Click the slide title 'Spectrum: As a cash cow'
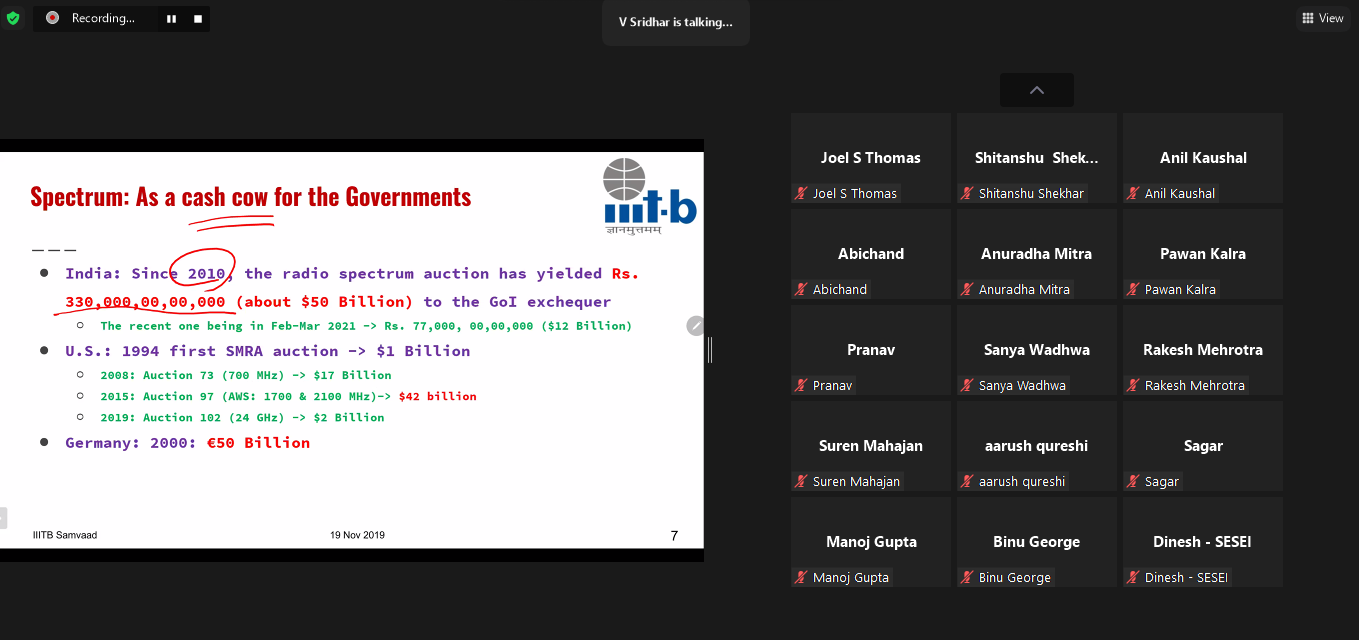 coord(250,197)
